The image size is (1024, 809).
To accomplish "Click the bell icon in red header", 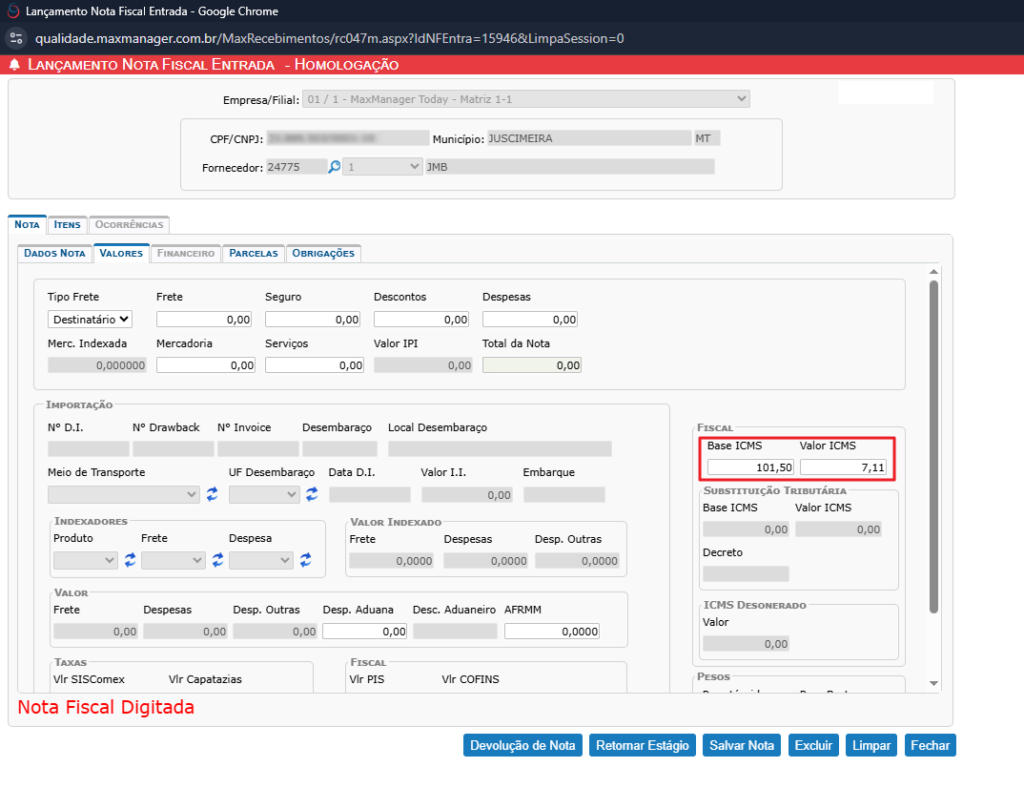I will (14, 65).
